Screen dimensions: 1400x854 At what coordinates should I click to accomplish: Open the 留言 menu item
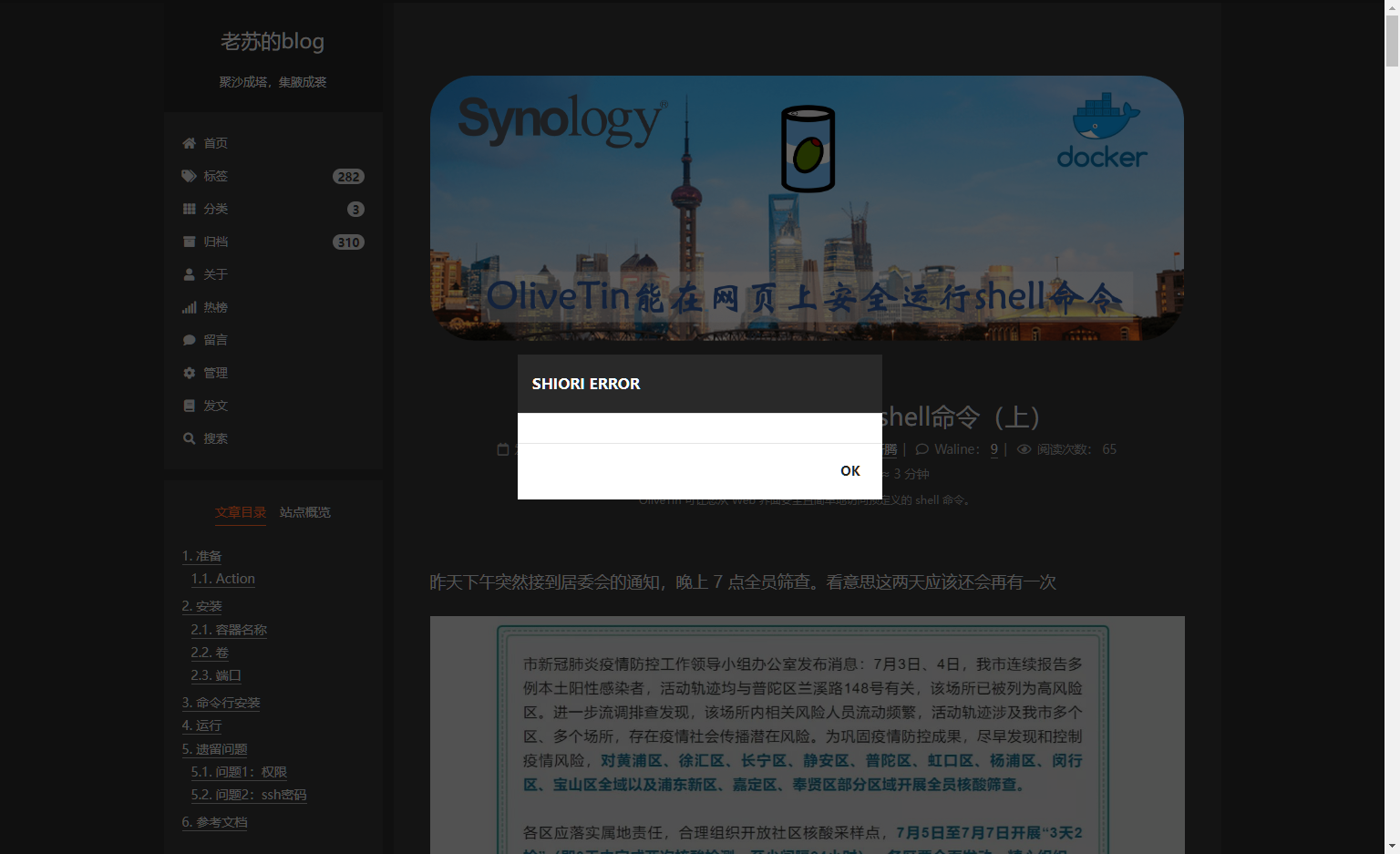(x=273, y=340)
